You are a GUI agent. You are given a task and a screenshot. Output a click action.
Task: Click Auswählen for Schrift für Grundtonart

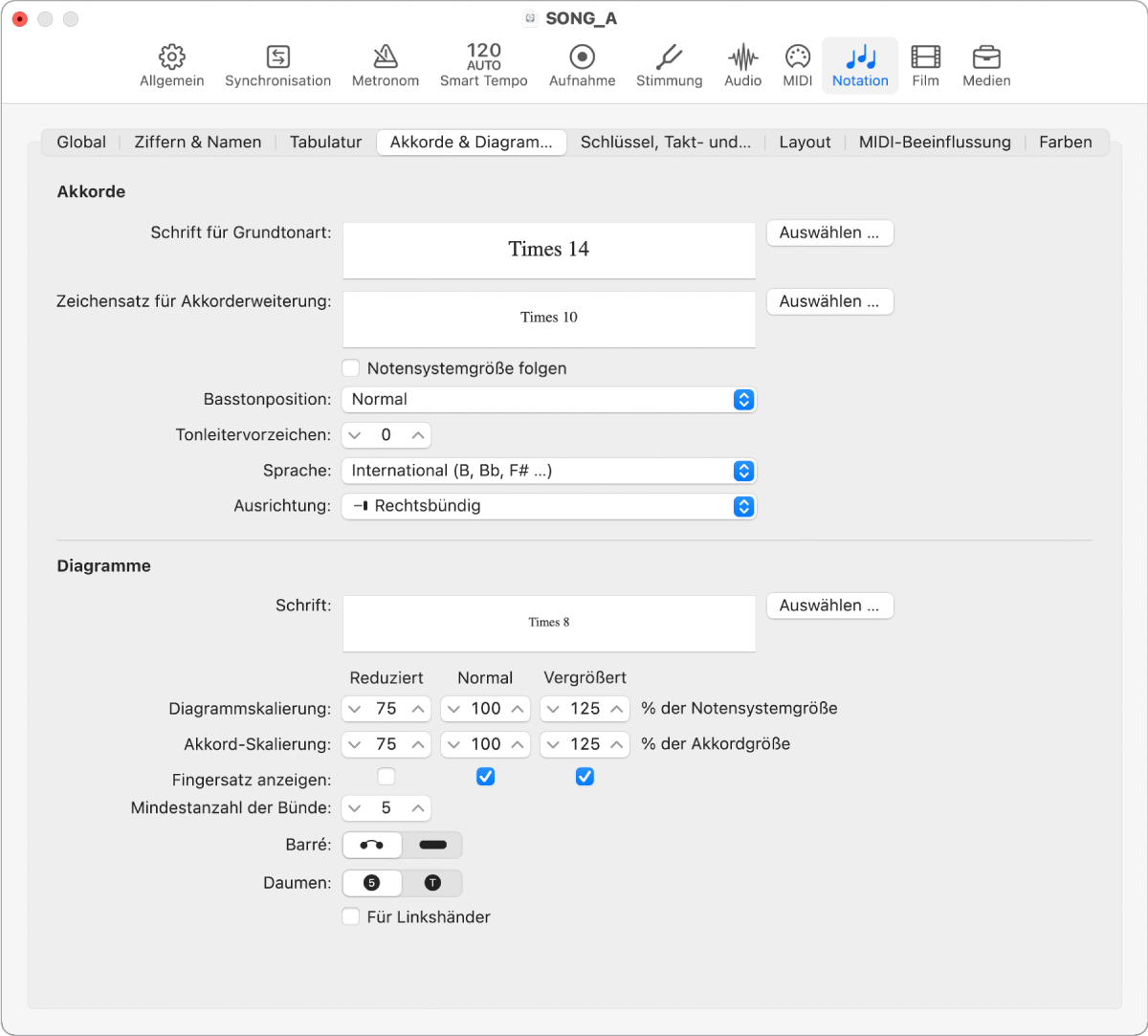[828, 232]
